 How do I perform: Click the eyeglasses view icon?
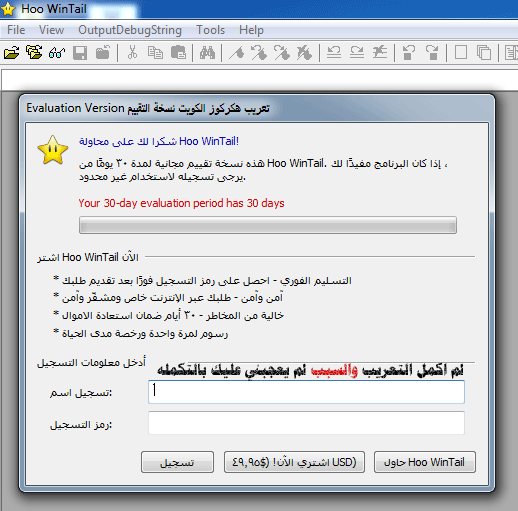(x=57, y=53)
